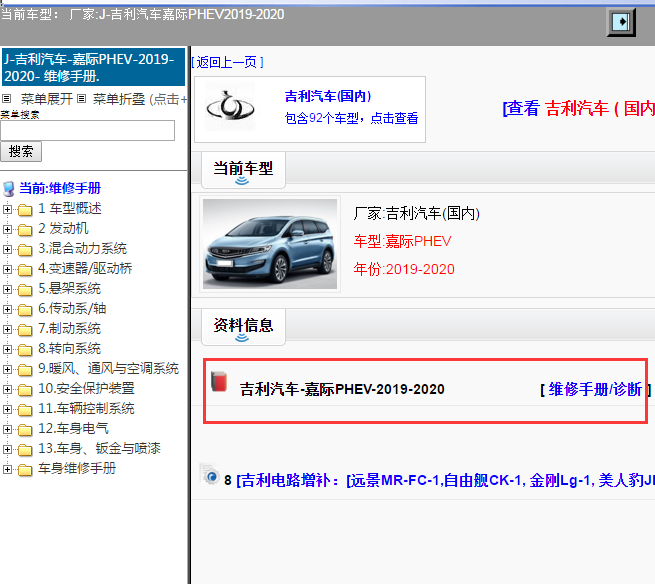The width and height of the screenshot is (655, 584).
Task: Click the folder icon of 8.转向系统
Action: (x=25, y=350)
